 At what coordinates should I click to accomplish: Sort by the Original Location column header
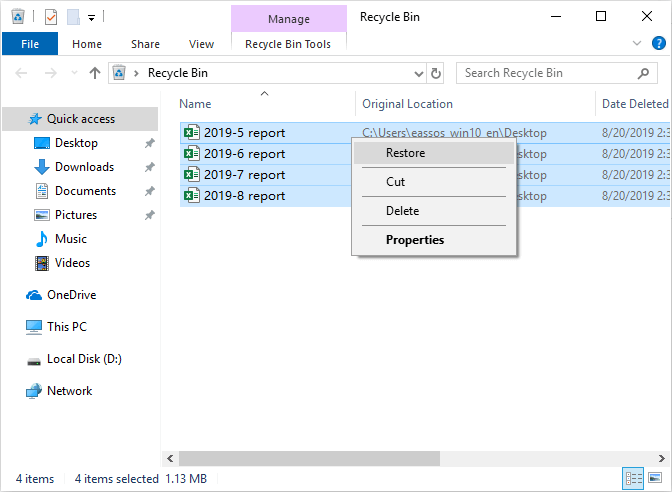click(x=407, y=104)
